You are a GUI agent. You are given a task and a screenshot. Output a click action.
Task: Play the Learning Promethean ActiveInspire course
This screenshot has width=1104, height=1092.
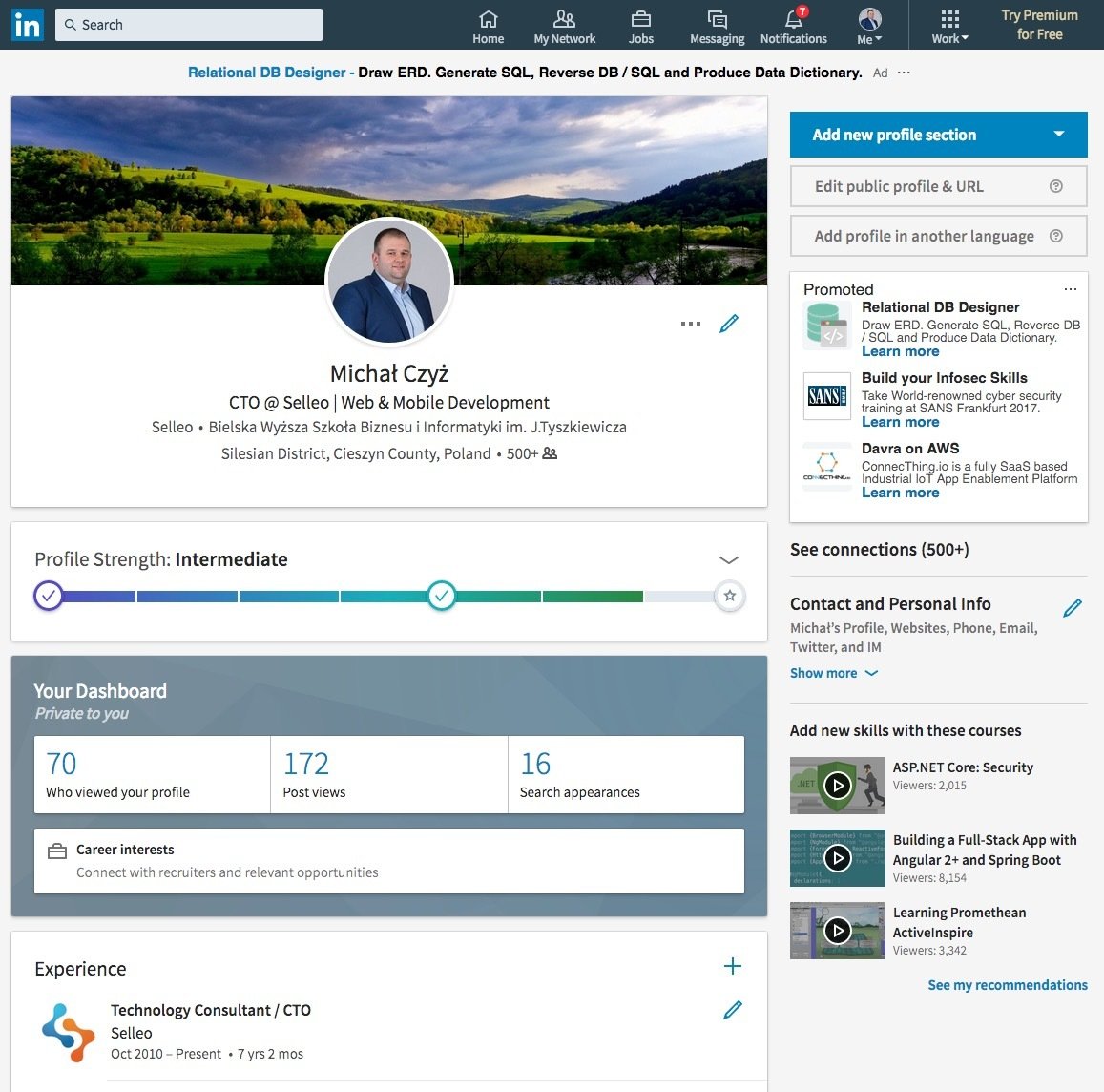[x=837, y=931]
